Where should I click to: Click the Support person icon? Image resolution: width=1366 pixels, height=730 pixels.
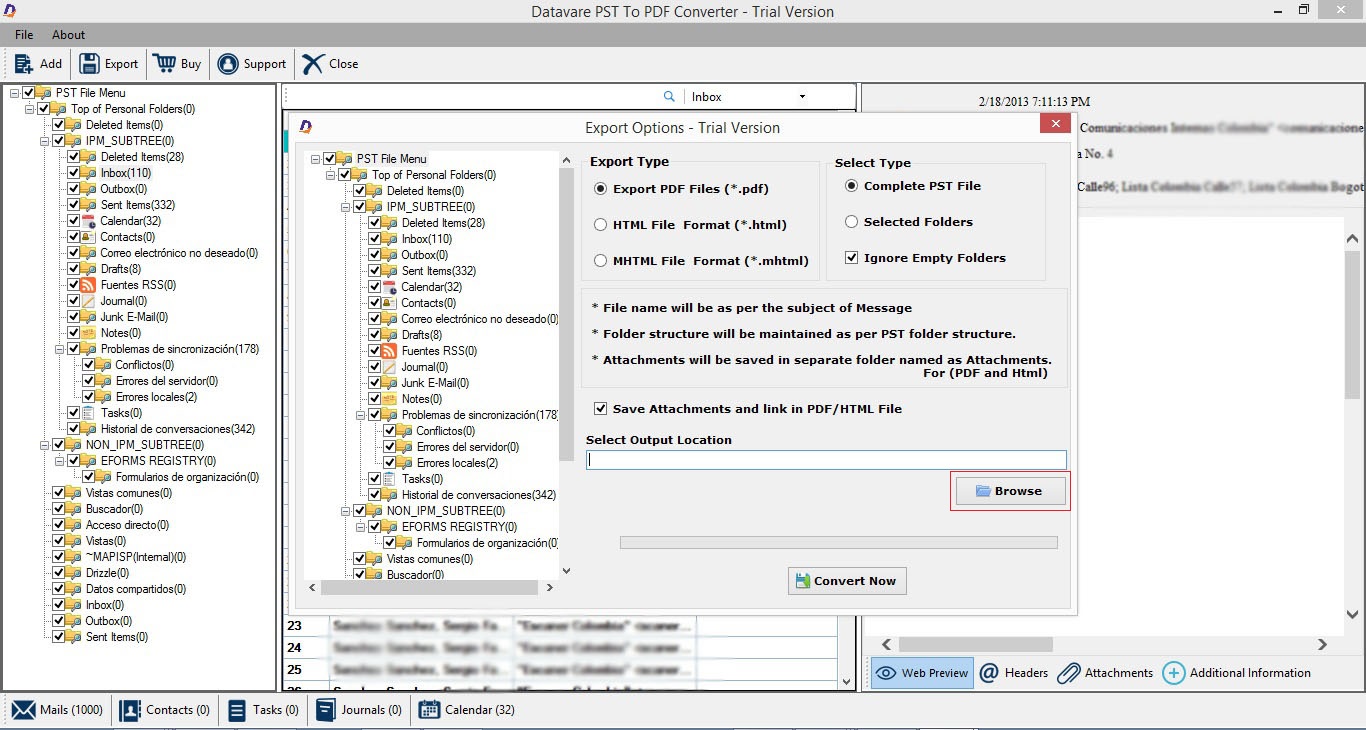point(228,64)
